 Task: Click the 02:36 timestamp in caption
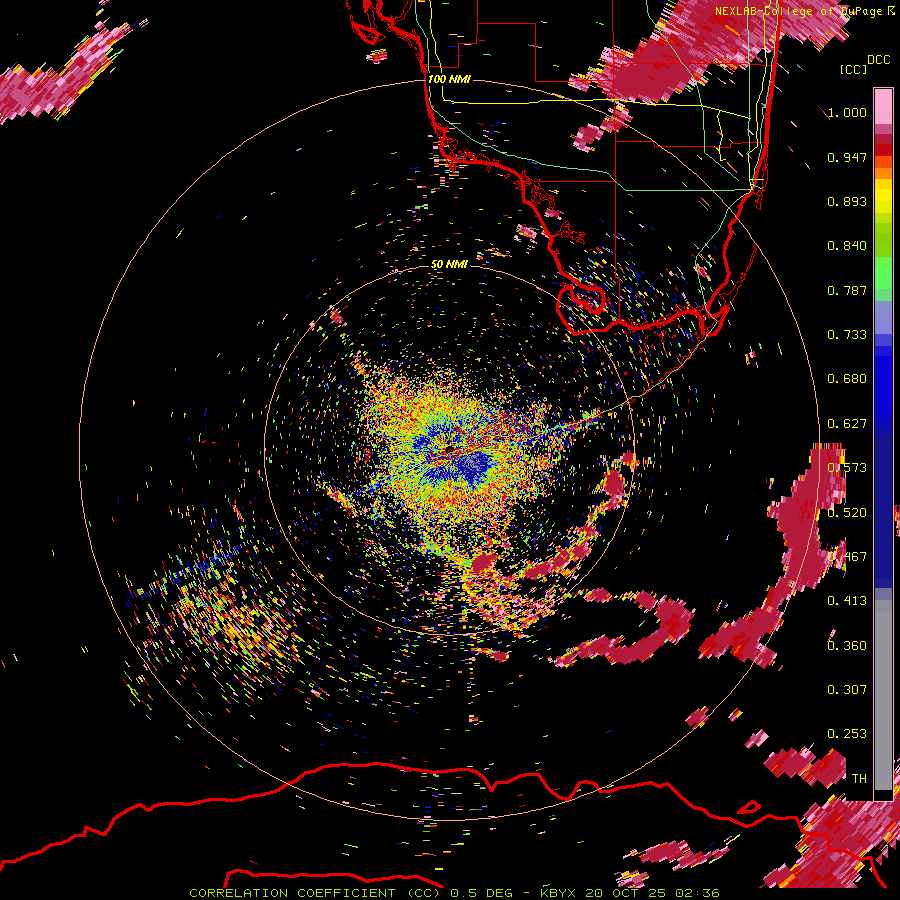697,893
